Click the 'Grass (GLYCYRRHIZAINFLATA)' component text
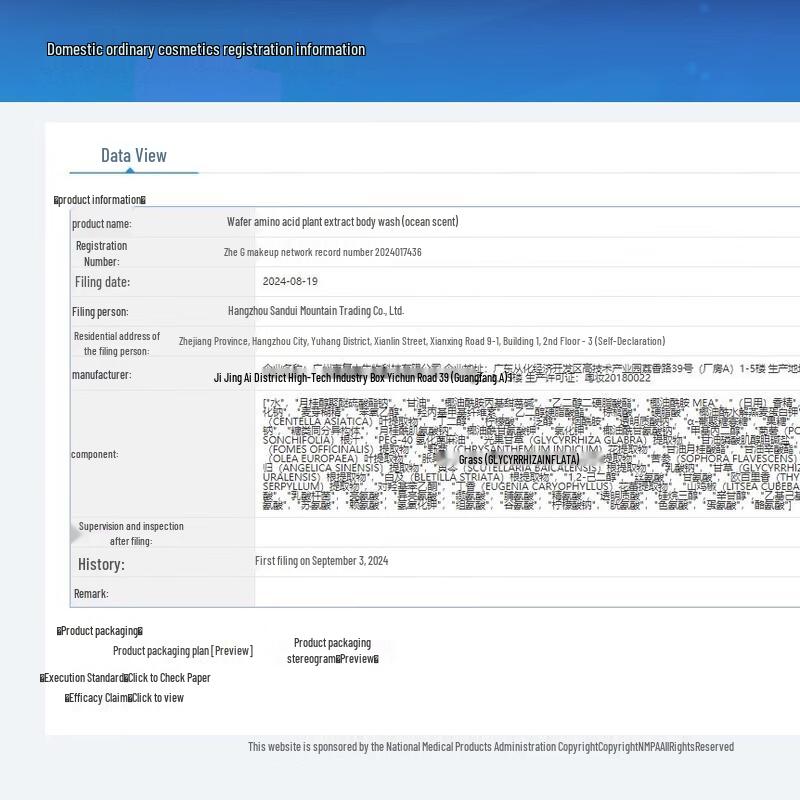 [519, 459]
